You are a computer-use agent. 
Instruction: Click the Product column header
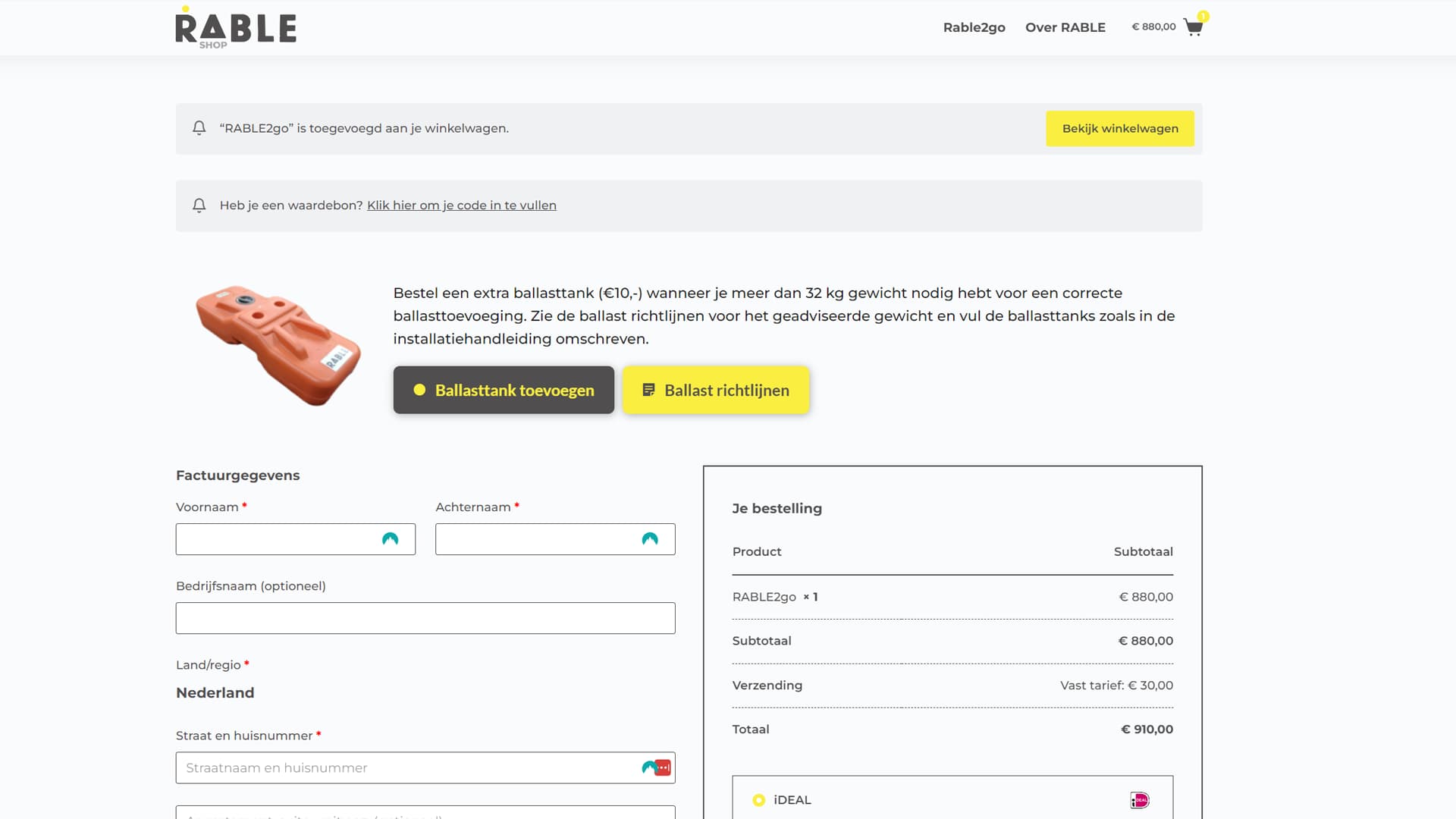756,552
